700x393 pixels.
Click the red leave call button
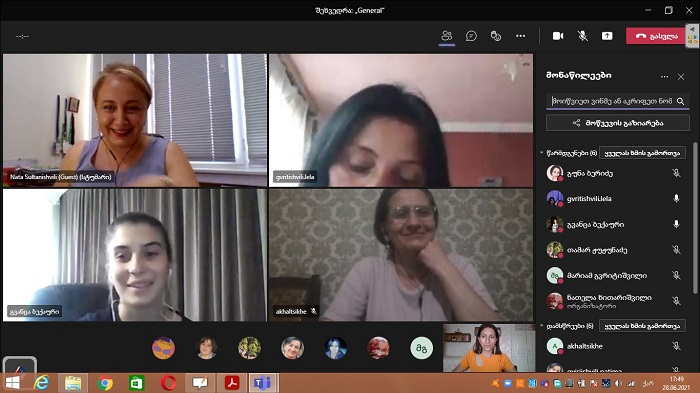click(x=655, y=36)
